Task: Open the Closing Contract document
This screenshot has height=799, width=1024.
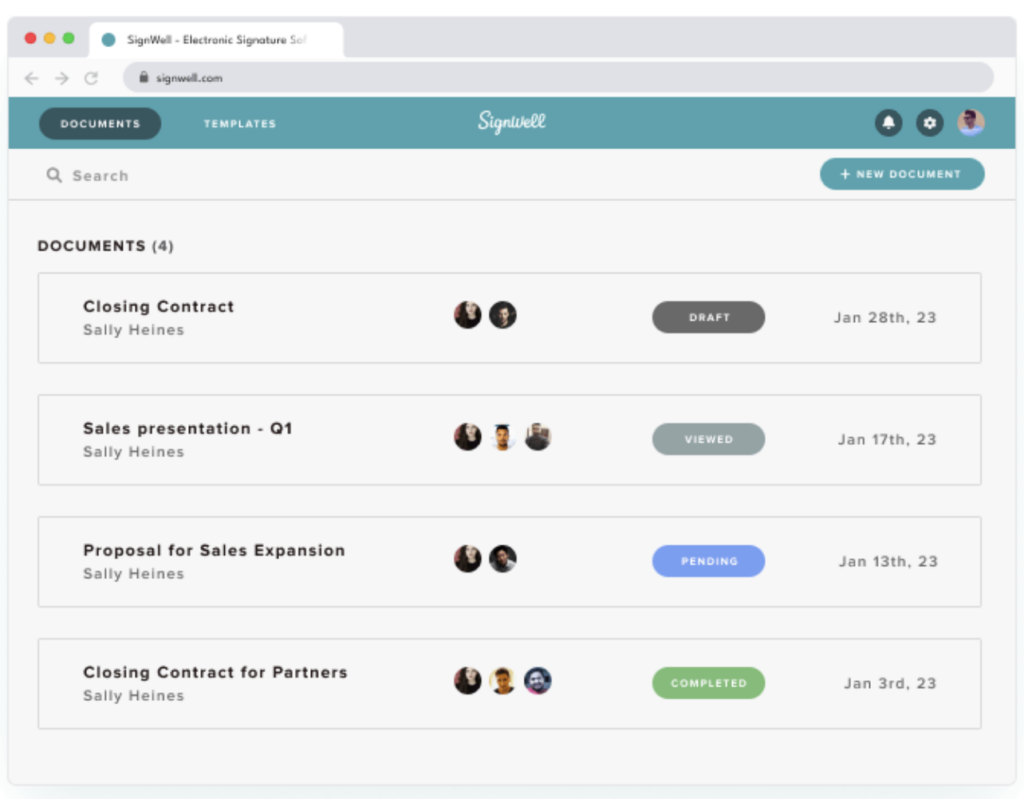Action: click(158, 306)
